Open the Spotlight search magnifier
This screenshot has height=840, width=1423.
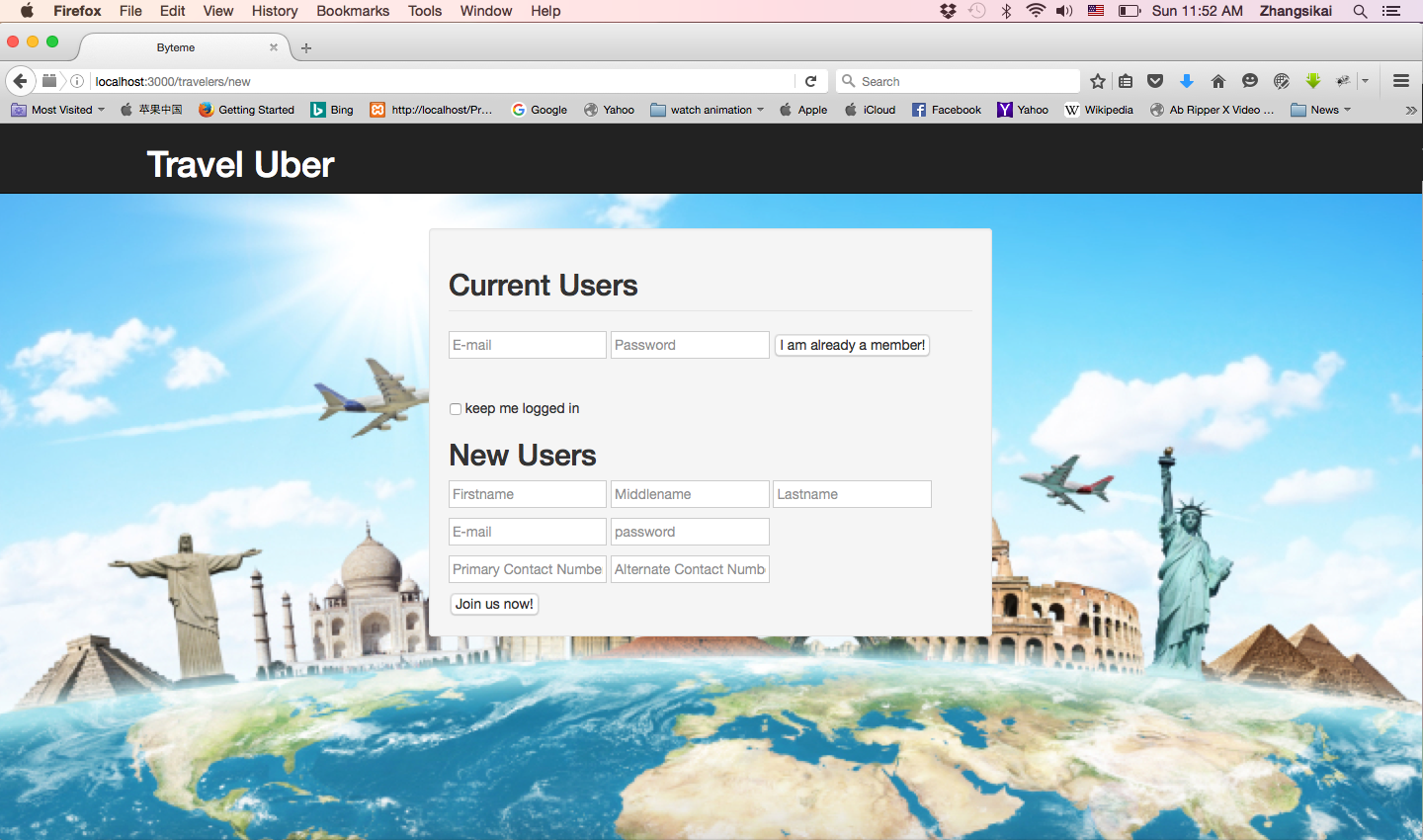(x=1361, y=11)
